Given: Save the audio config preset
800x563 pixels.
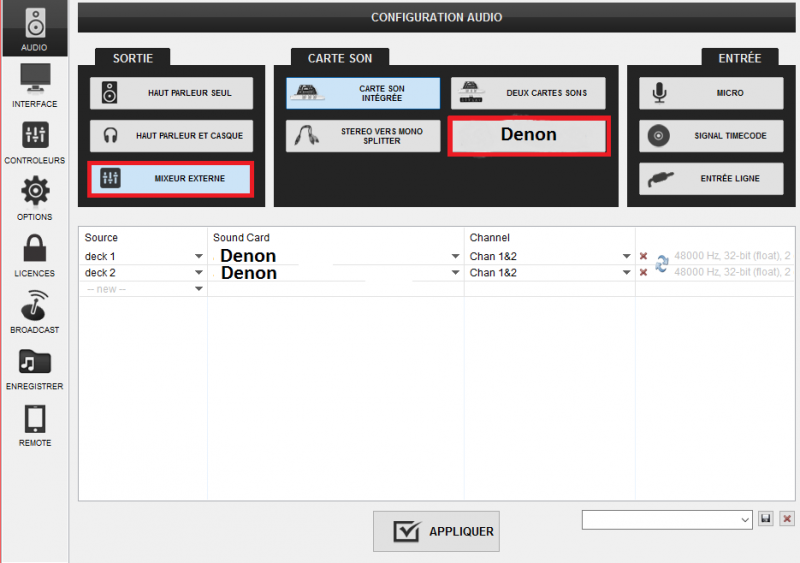Looking at the screenshot, I should point(765,519).
